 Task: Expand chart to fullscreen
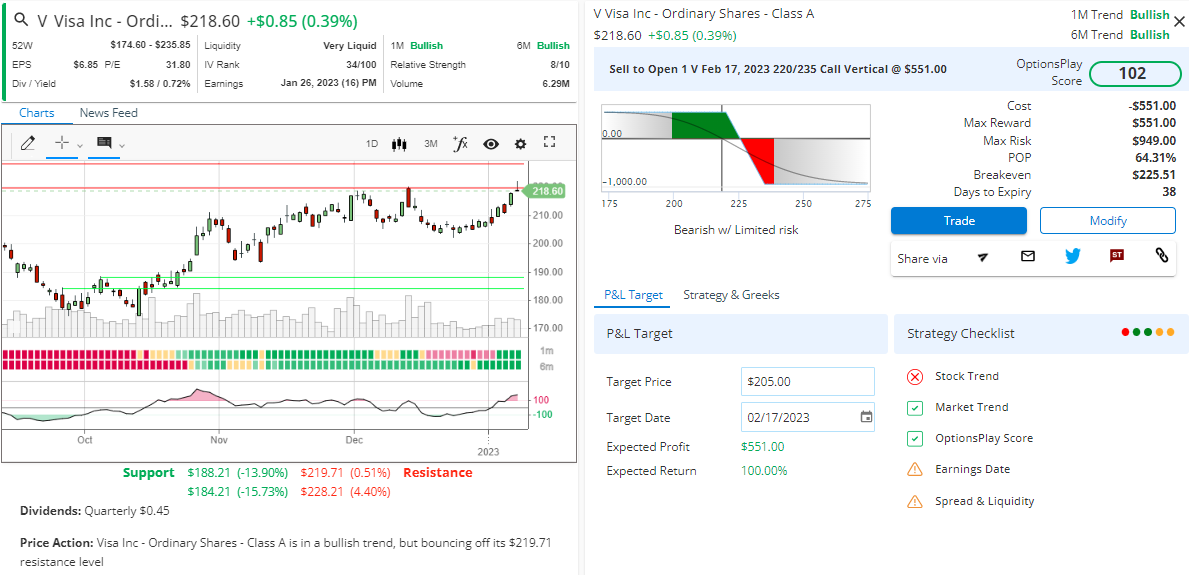point(550,142)
